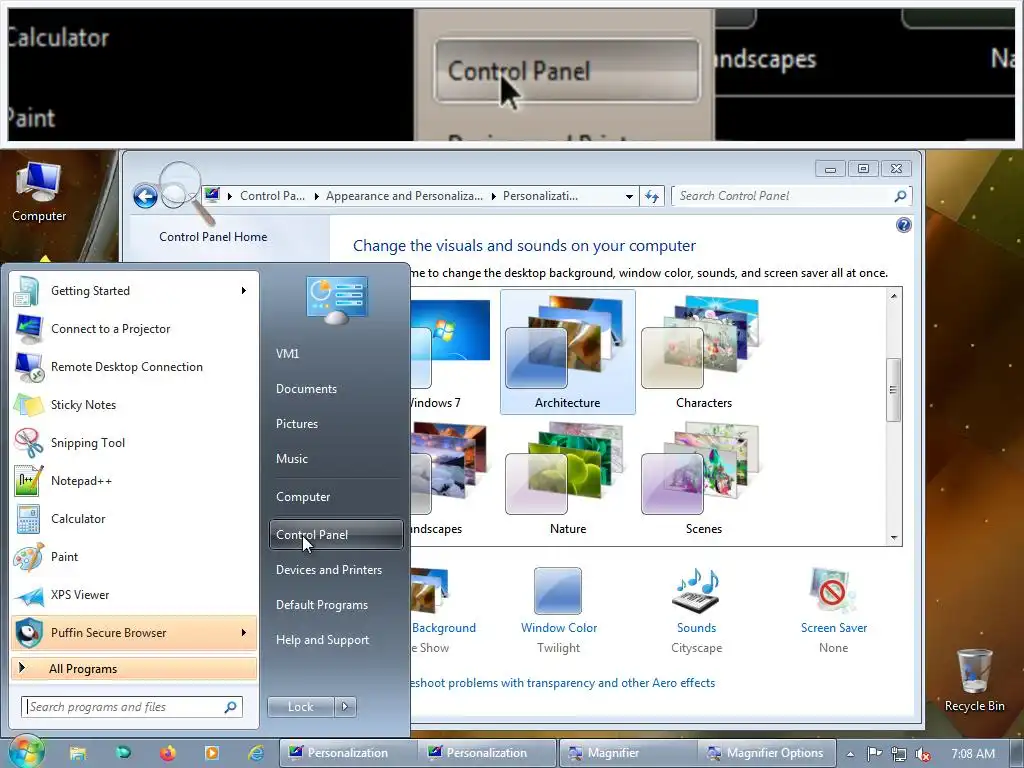Expand All Programs list
Screen dimensions: 1024x768
click(x=134, y=669)
